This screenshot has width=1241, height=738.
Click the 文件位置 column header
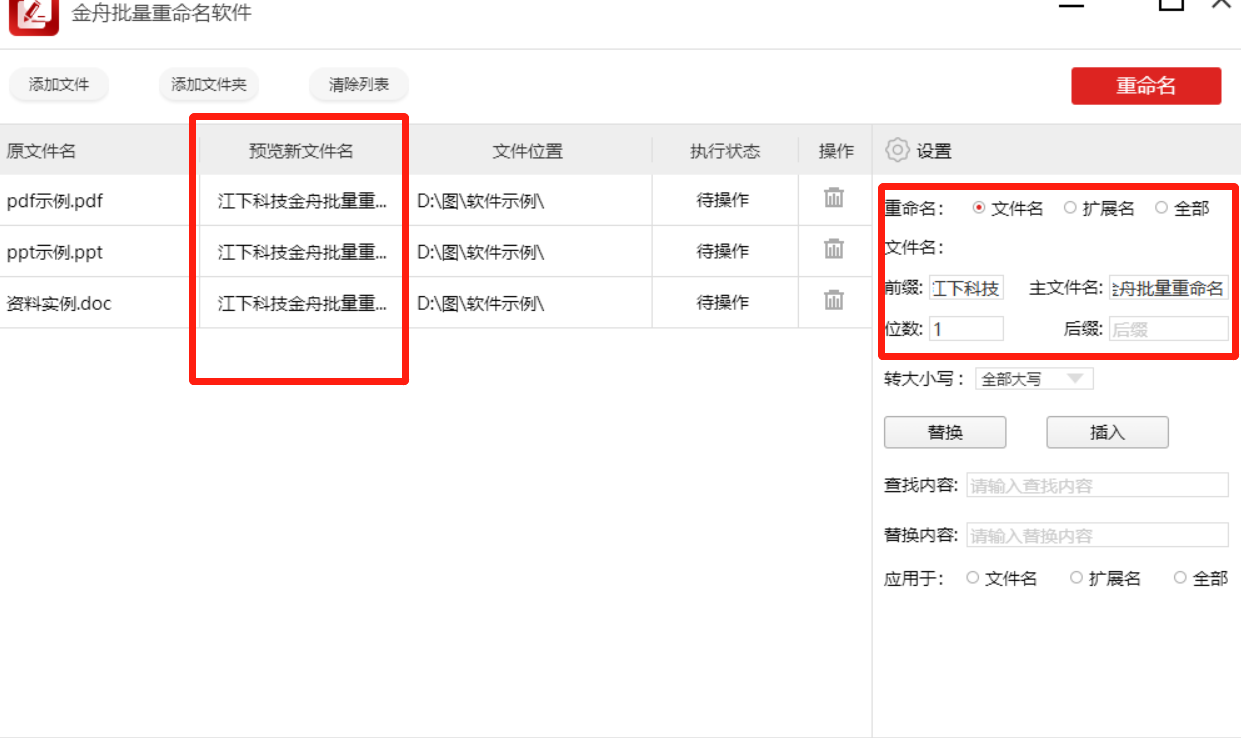click(x=527, y=151)
